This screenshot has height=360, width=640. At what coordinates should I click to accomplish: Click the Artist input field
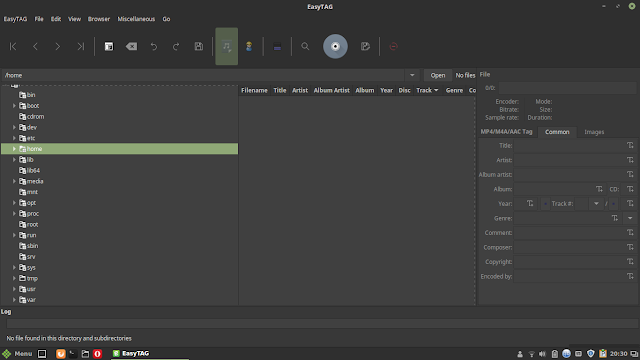coord(569,160)
